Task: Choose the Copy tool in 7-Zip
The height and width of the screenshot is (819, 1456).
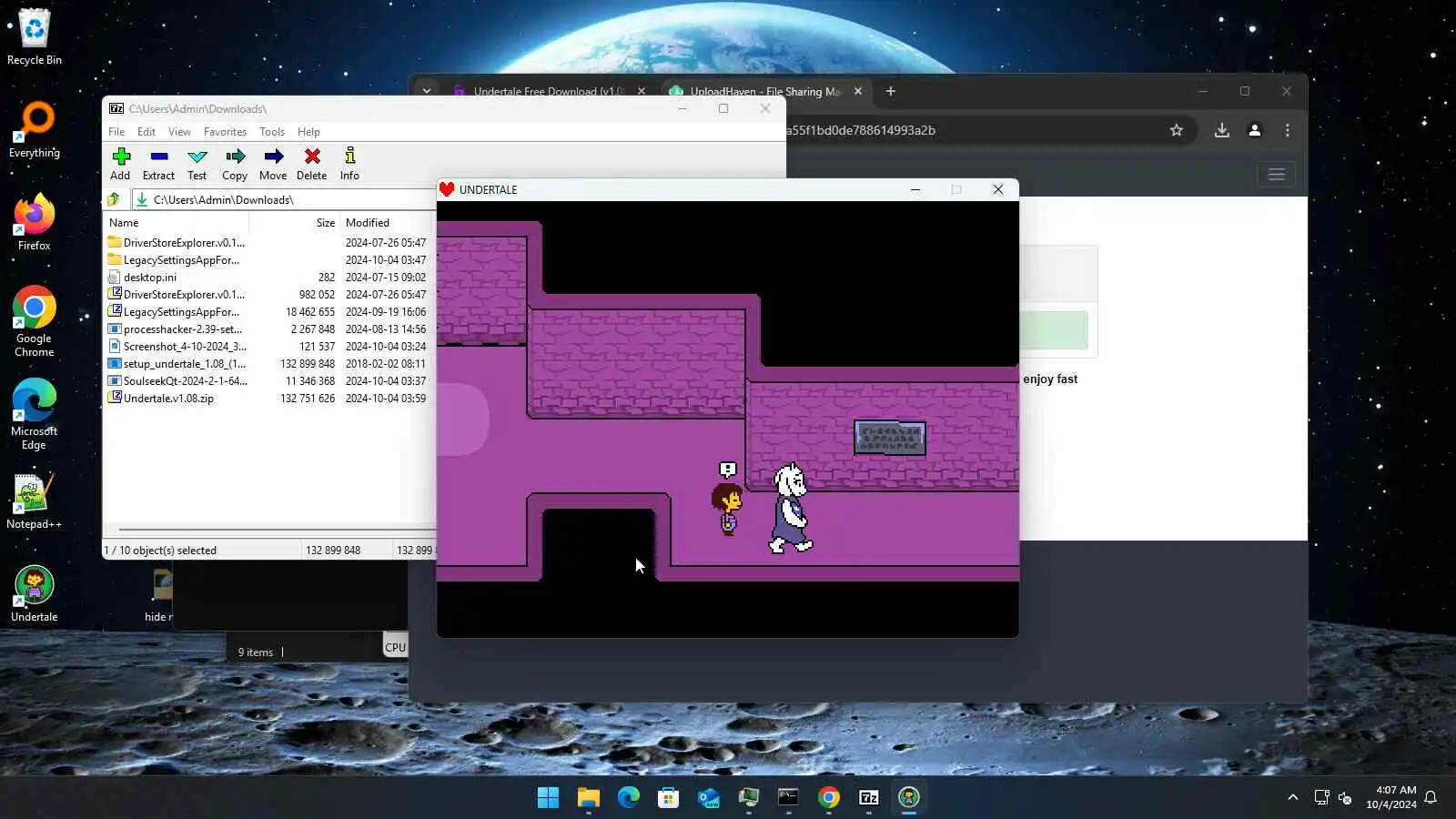Action: click(x=235, y=164)
